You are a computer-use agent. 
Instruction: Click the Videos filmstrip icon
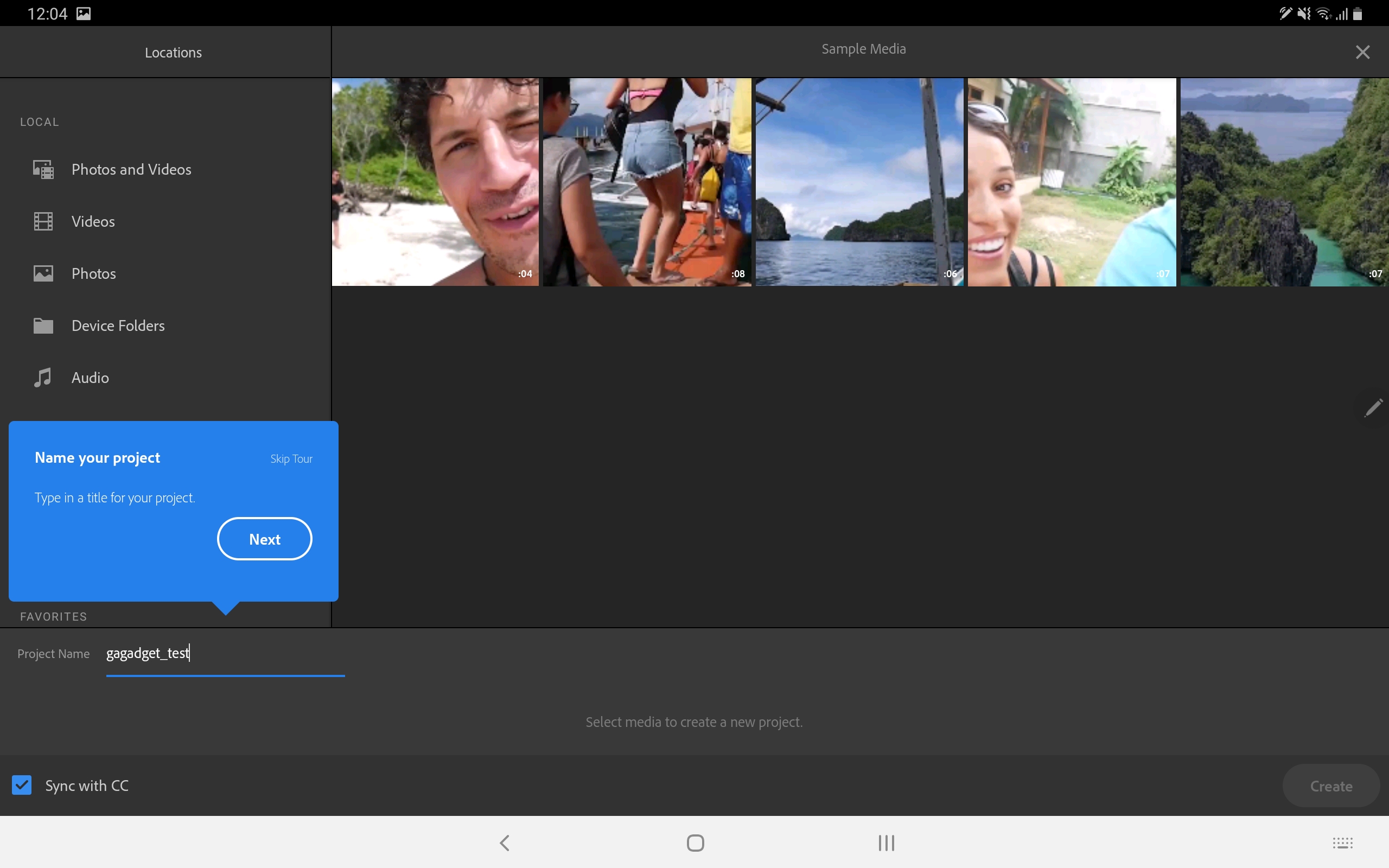tap(43, 221)
